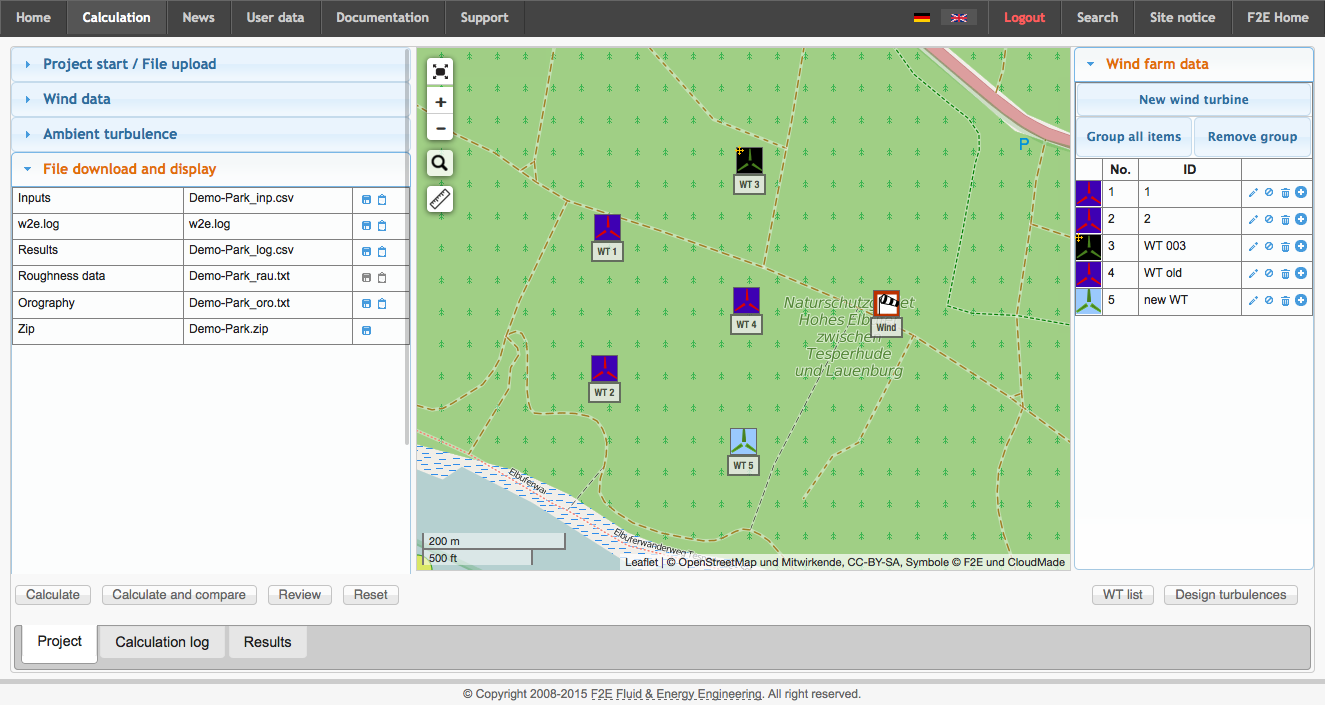Delete turbine 'WT old' using trash icon
This screenshot has width=1325, height=705.
pyautogui.click(x=1285, y=273)
